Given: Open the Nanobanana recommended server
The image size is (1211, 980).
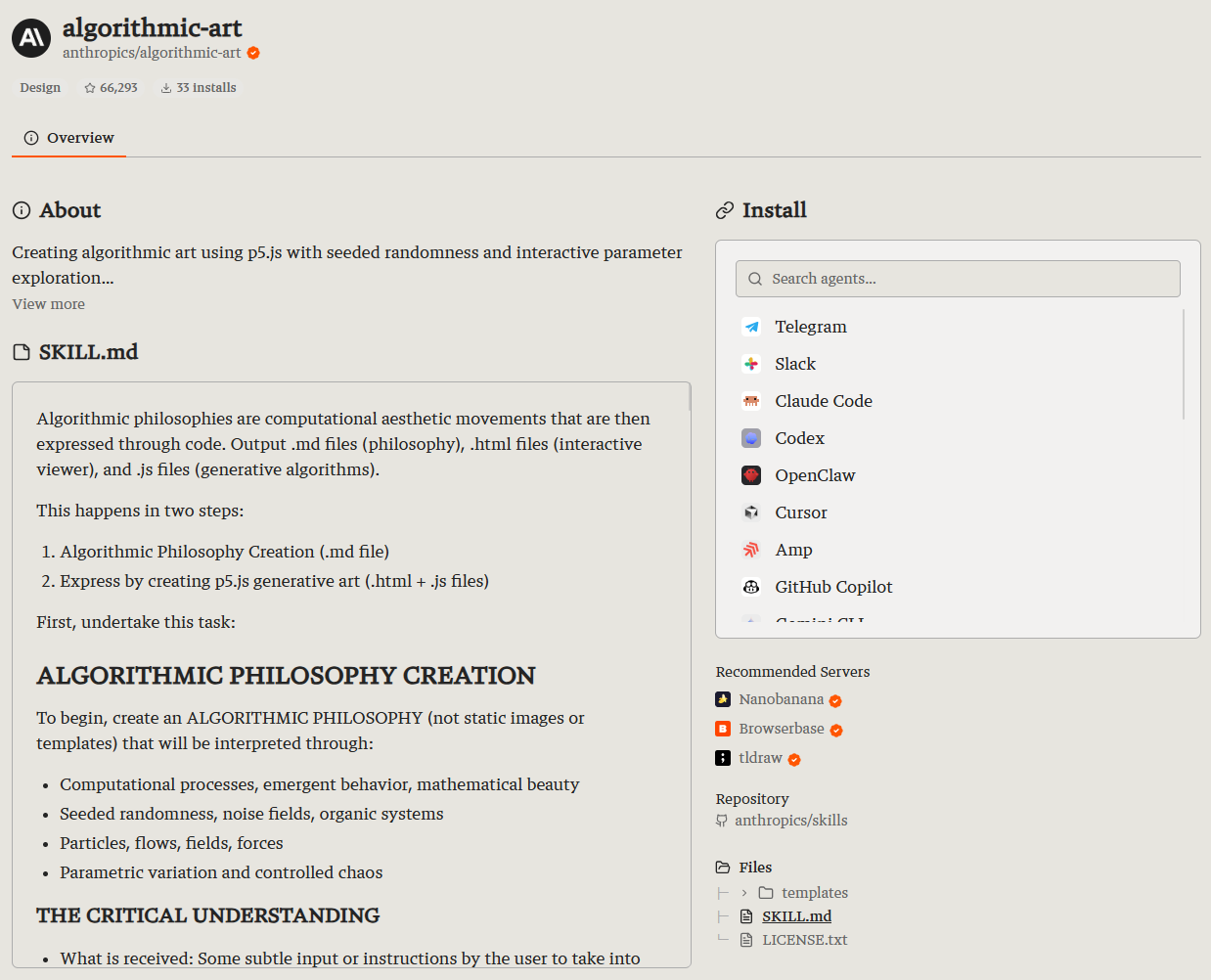Looking at the screenshot, I should click(782, 699).
